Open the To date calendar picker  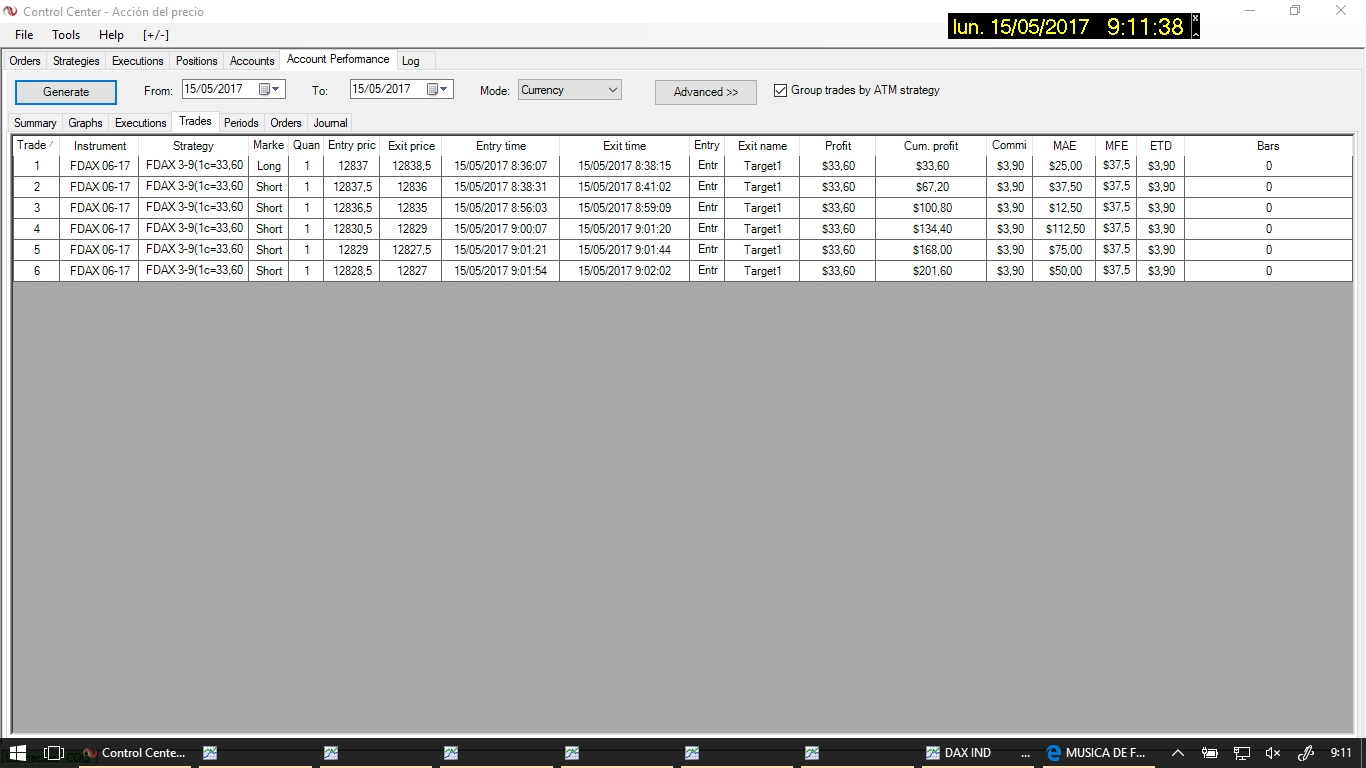click(433, 89)
